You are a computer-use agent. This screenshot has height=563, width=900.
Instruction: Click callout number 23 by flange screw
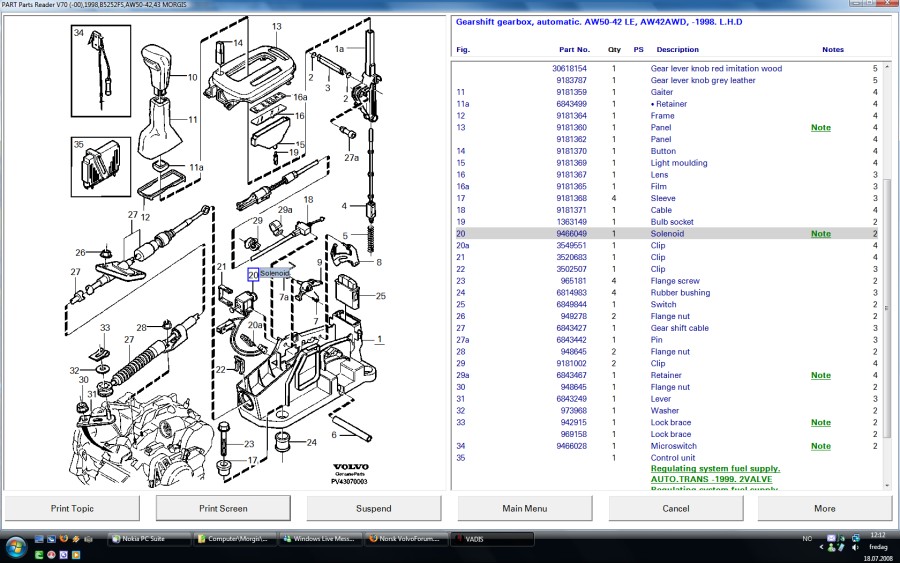pos(249,444)
